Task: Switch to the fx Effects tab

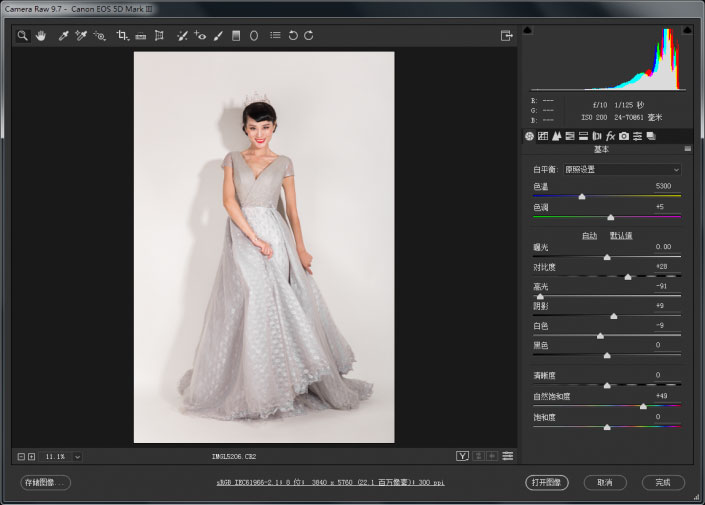Action: [x=610, y=136]
